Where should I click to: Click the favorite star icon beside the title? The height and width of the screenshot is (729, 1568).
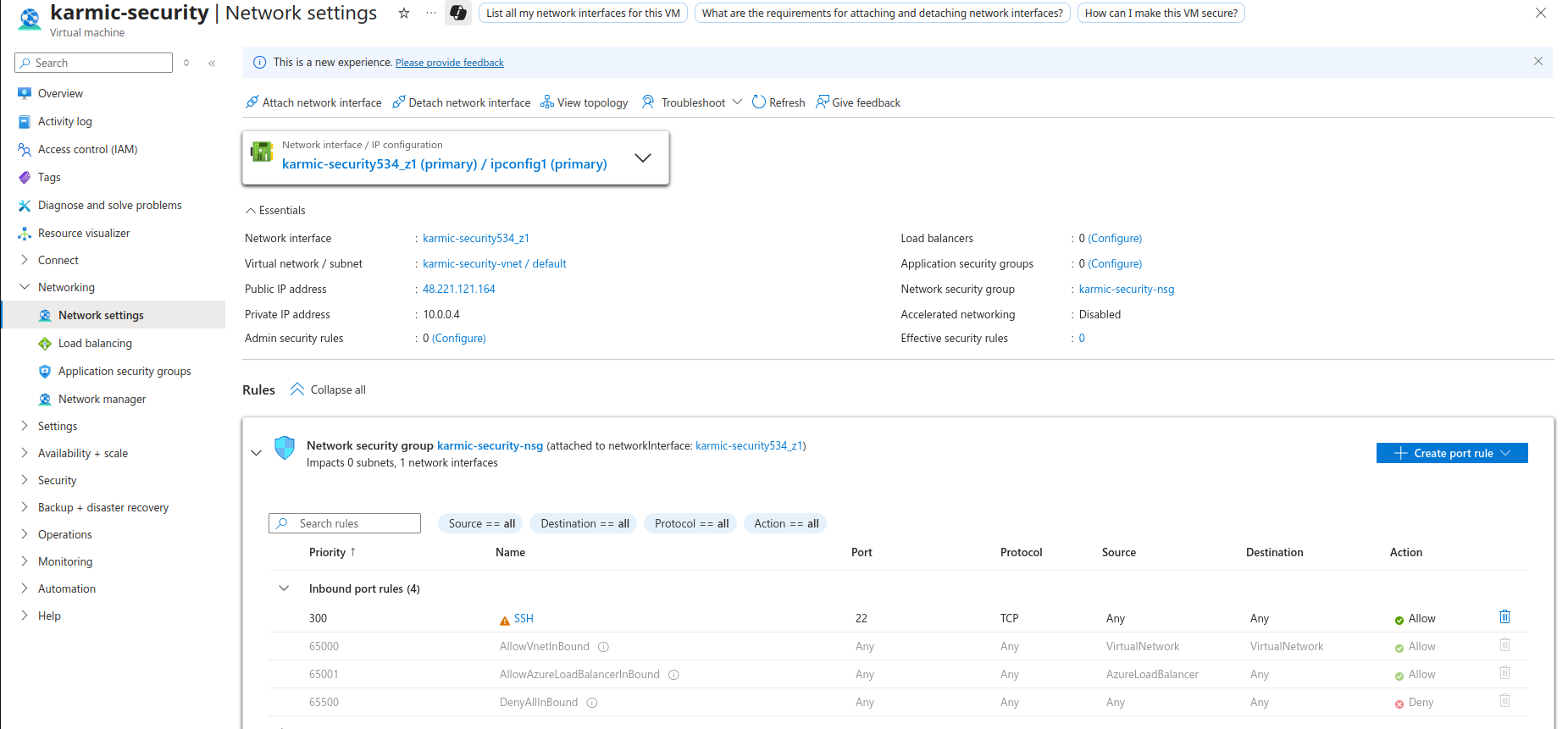(x=404, y=13)
